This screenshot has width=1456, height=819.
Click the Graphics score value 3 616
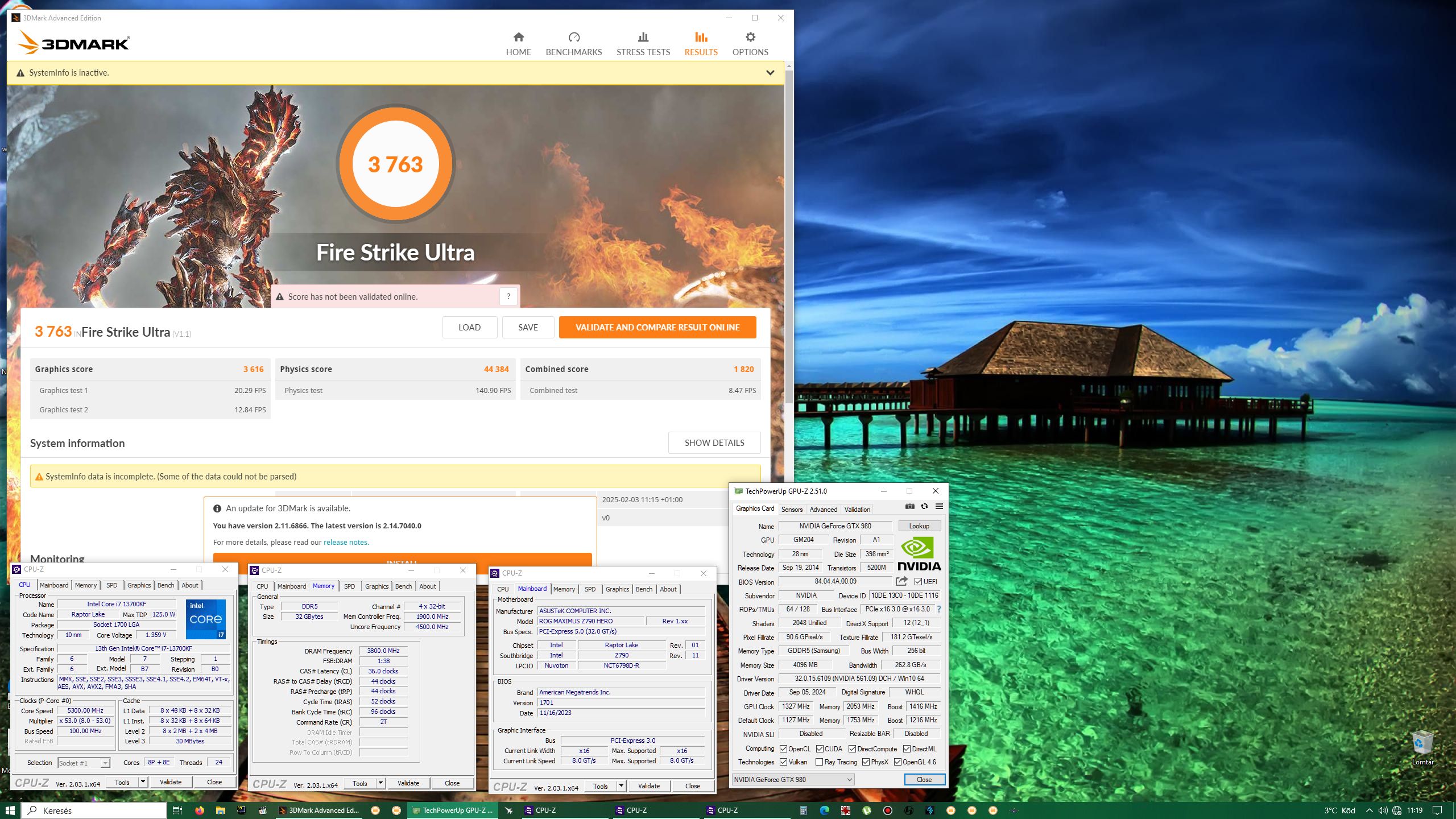click(253, 369)
